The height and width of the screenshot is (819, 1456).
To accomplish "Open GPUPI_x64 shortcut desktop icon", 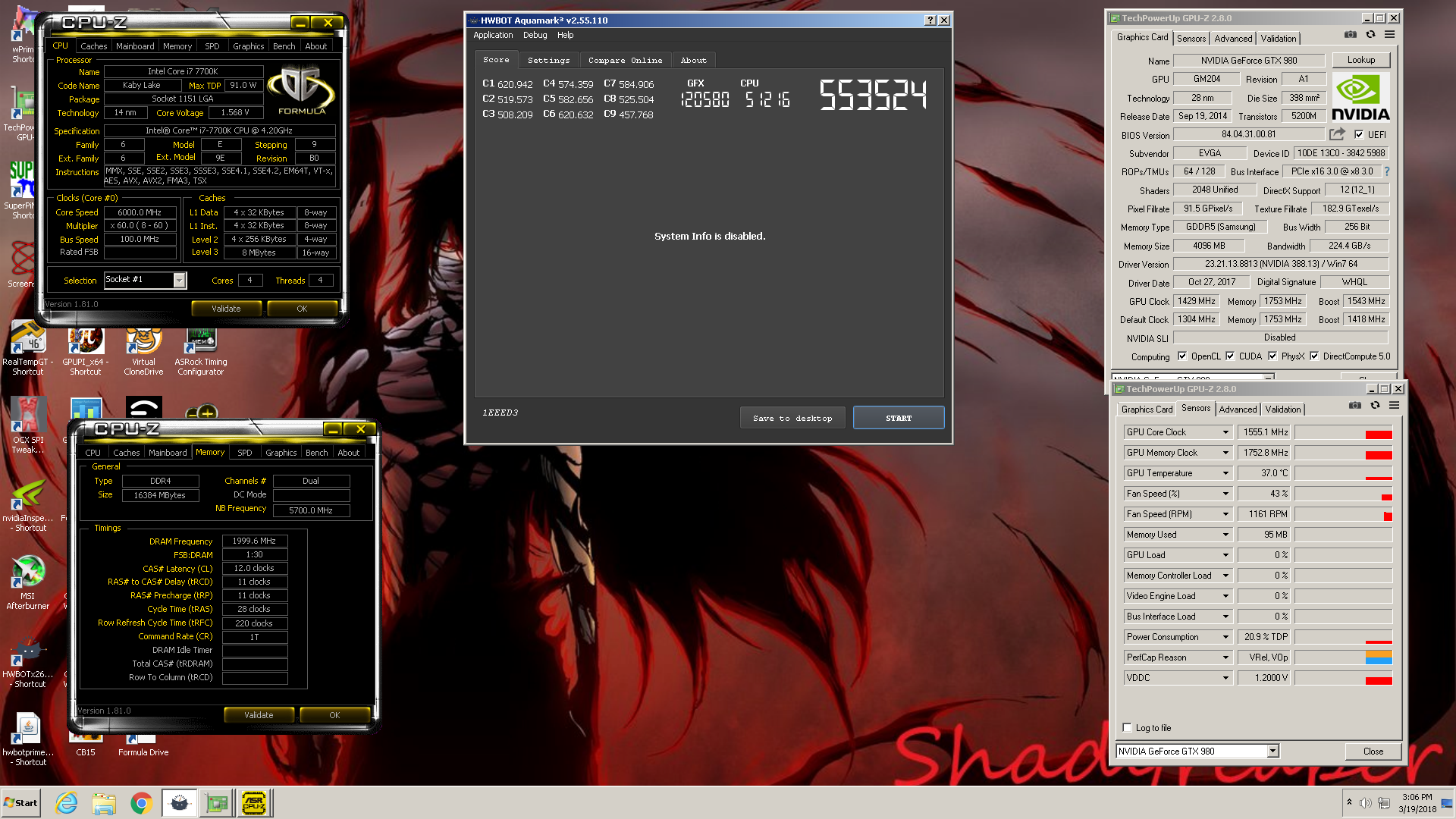I will 86,349.
